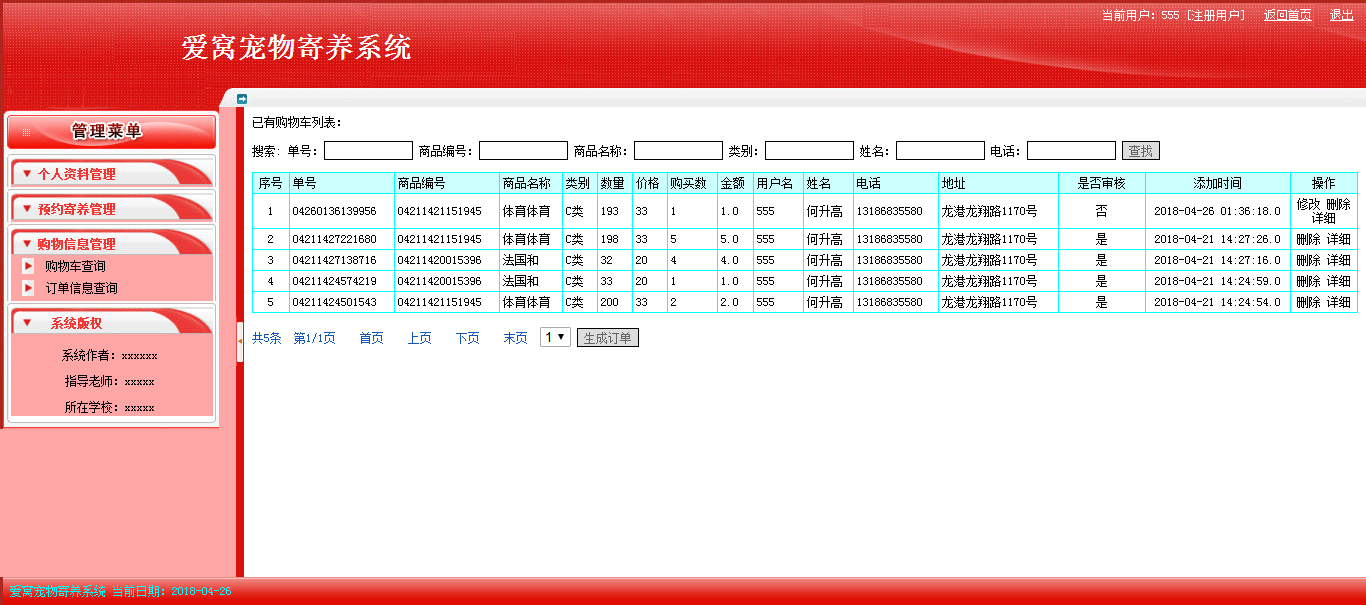This screenshot has height=605, width=1366.
Task: Go to 末页 in pagination
Action: tap(515, 338)
